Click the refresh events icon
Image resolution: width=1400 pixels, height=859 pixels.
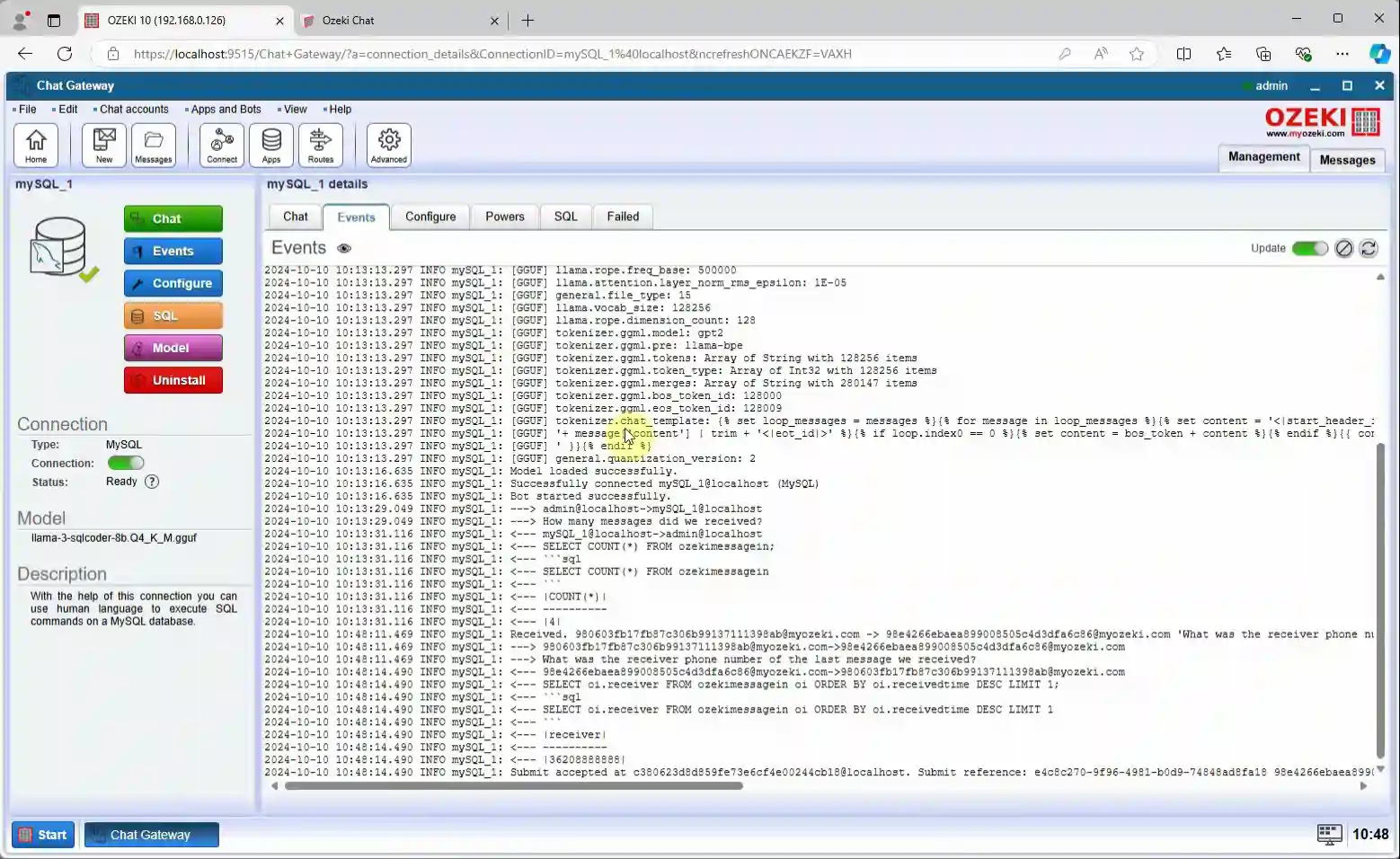click(x=1369, y=249)
